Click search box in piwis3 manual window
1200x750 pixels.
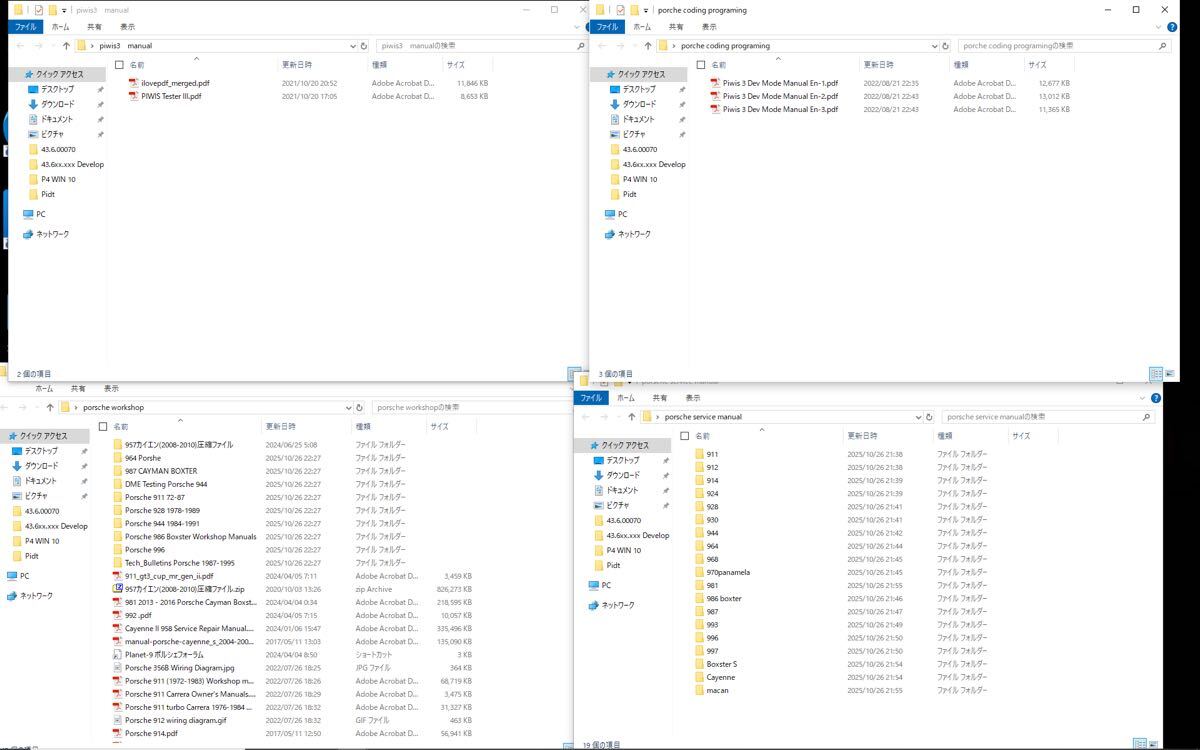(481, 46)
